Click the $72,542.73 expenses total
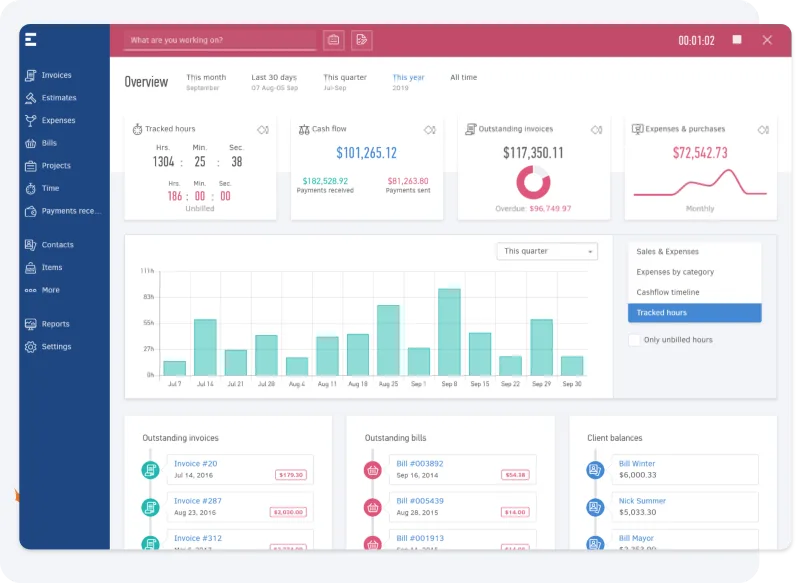Screen dimensions: 800x583 [x=700, y=153]
